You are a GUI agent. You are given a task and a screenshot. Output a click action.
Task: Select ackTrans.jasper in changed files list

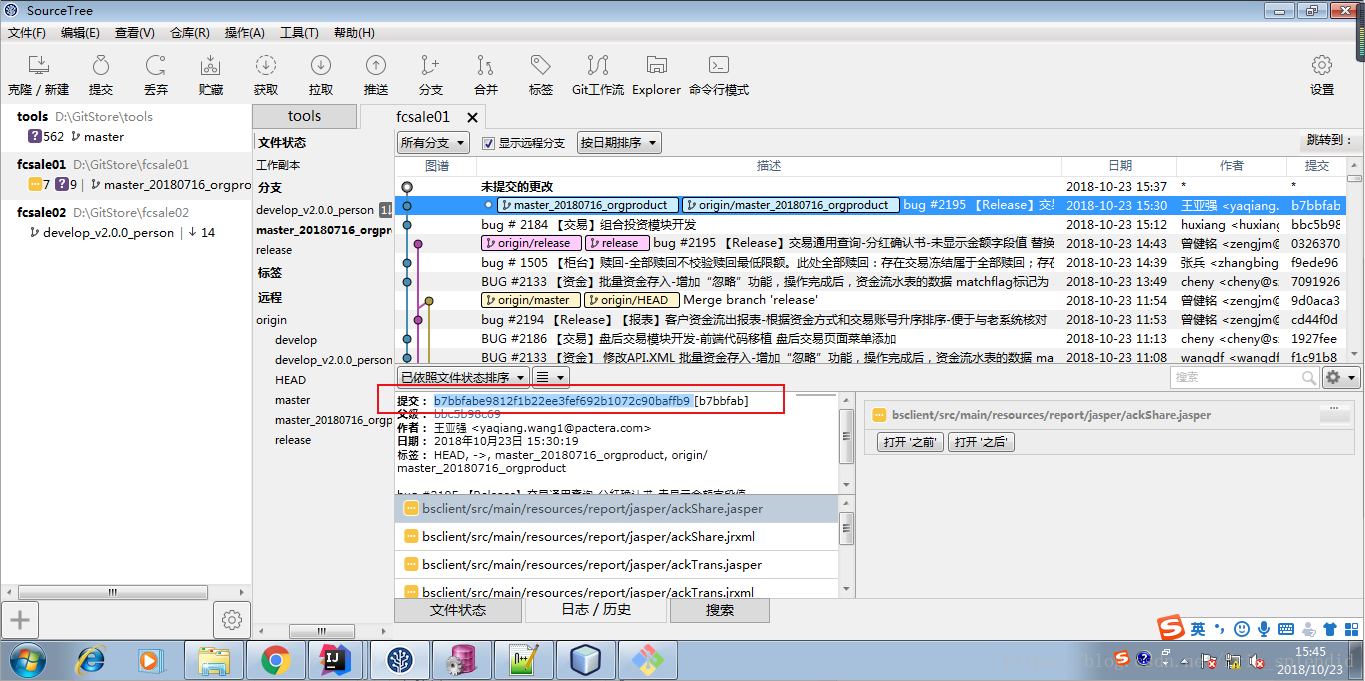[x=615, y=564]
